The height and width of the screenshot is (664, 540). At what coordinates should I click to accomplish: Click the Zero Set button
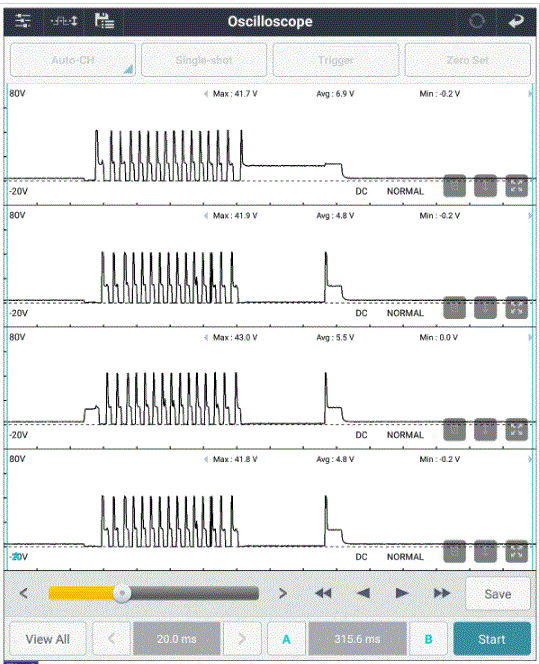[x=468, y=60]
